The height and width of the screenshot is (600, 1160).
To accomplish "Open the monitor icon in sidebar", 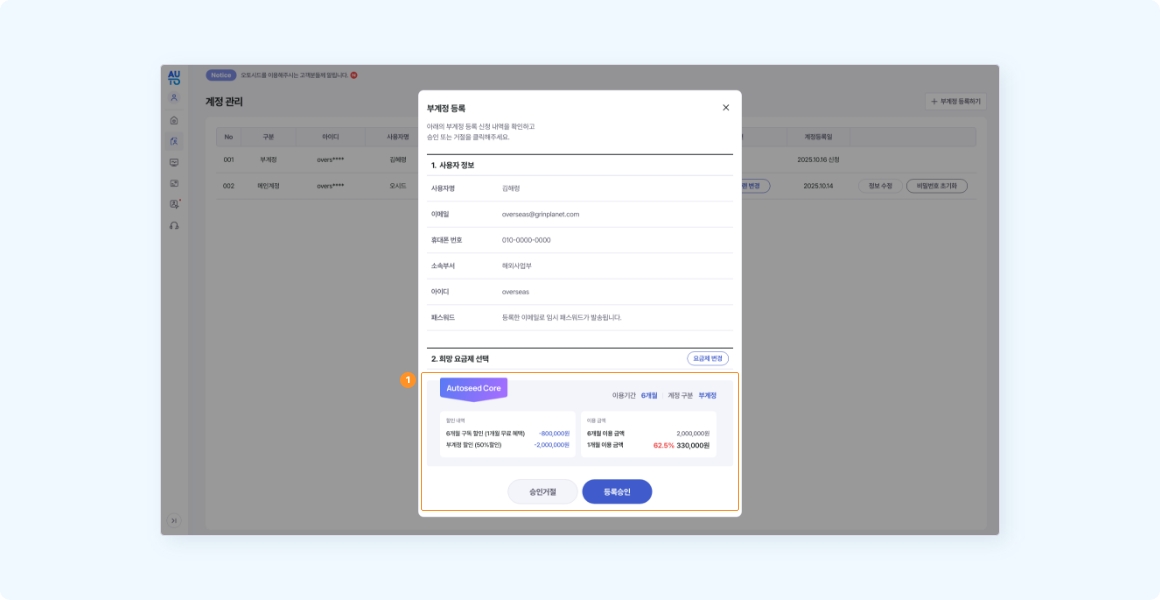I will coord(174,162).
